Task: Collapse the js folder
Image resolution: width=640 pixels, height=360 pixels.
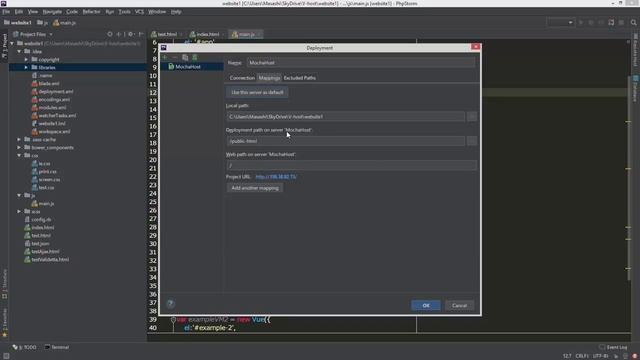Action: click(x=19, y=196)
